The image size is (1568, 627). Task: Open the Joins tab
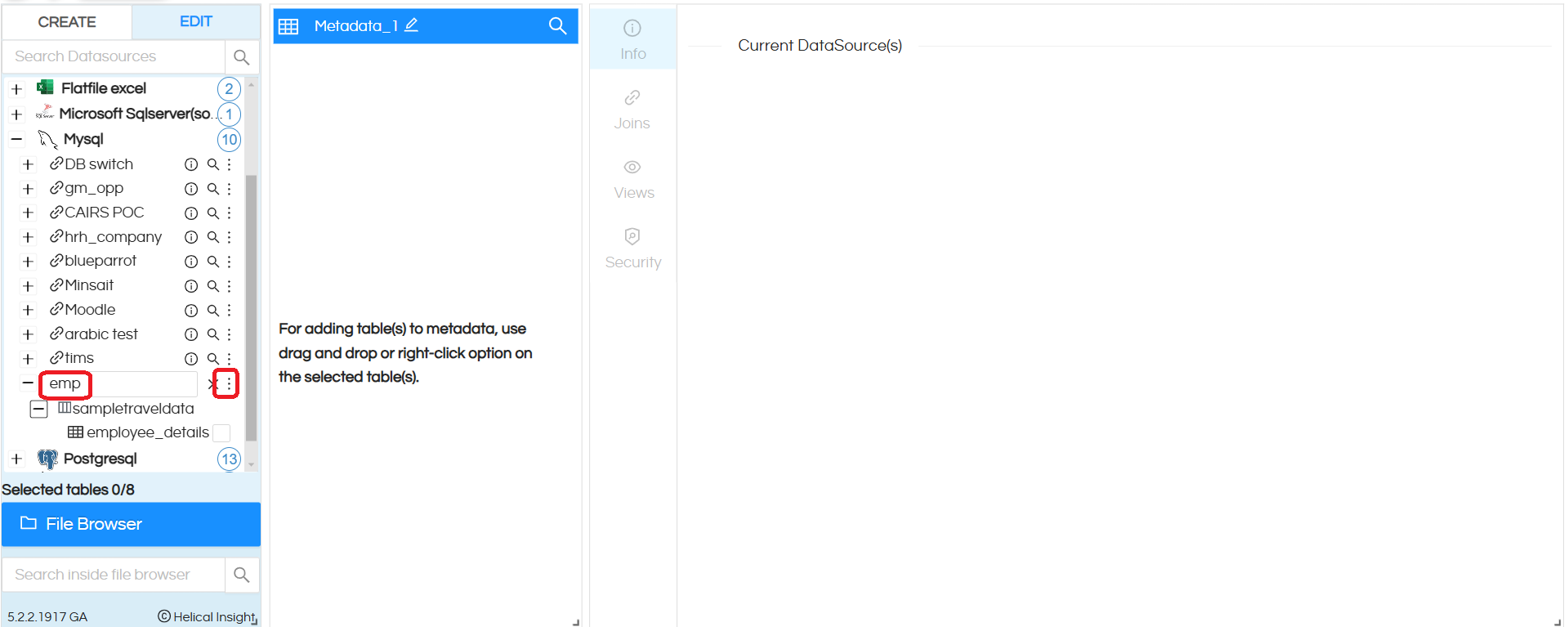pyautogui.click(x=632, y=110)
